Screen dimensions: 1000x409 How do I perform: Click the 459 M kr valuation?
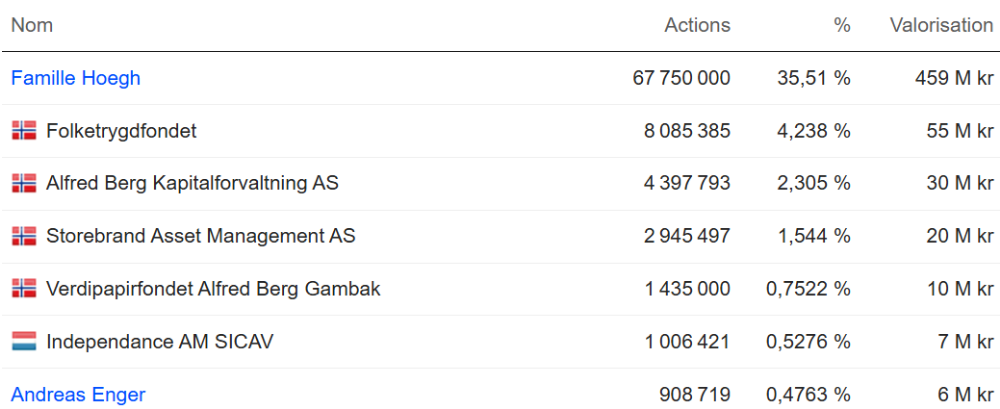(x=954, y=78)
